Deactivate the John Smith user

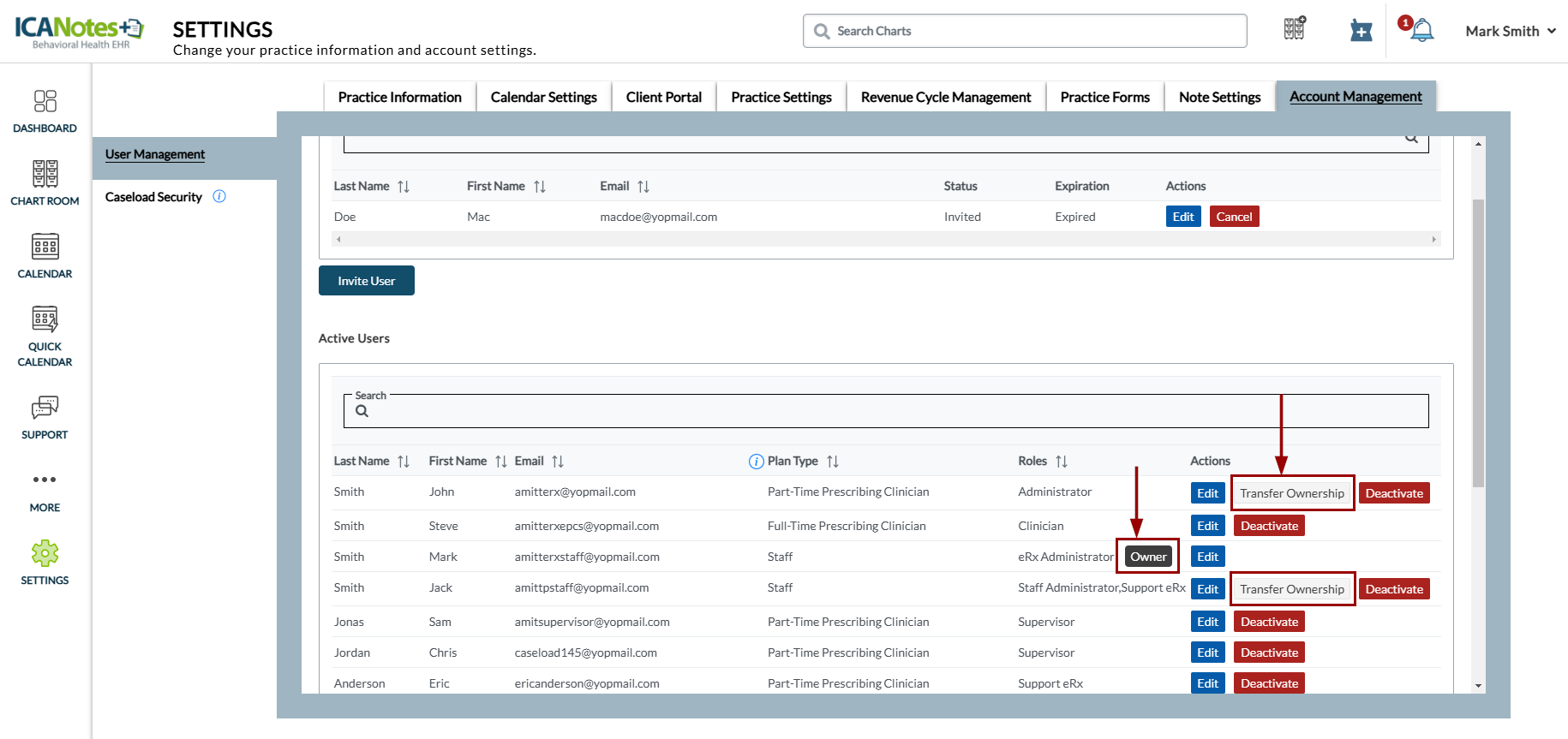(x=1394, y=493)
